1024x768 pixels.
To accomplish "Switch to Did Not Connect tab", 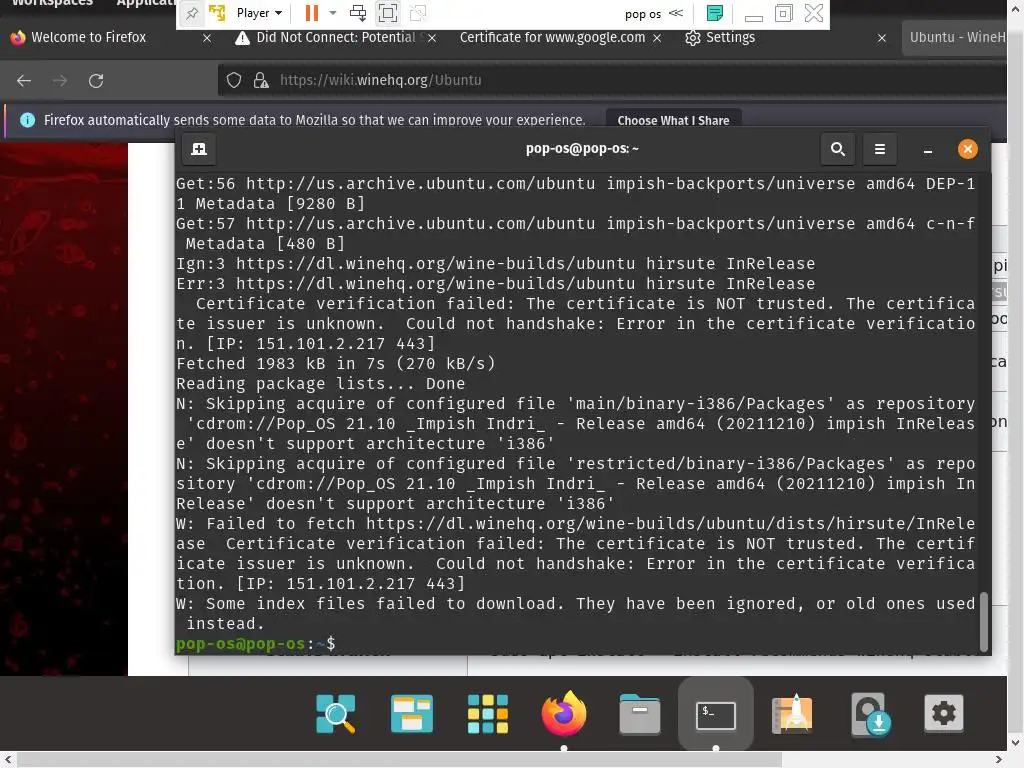I will [327, 37].
